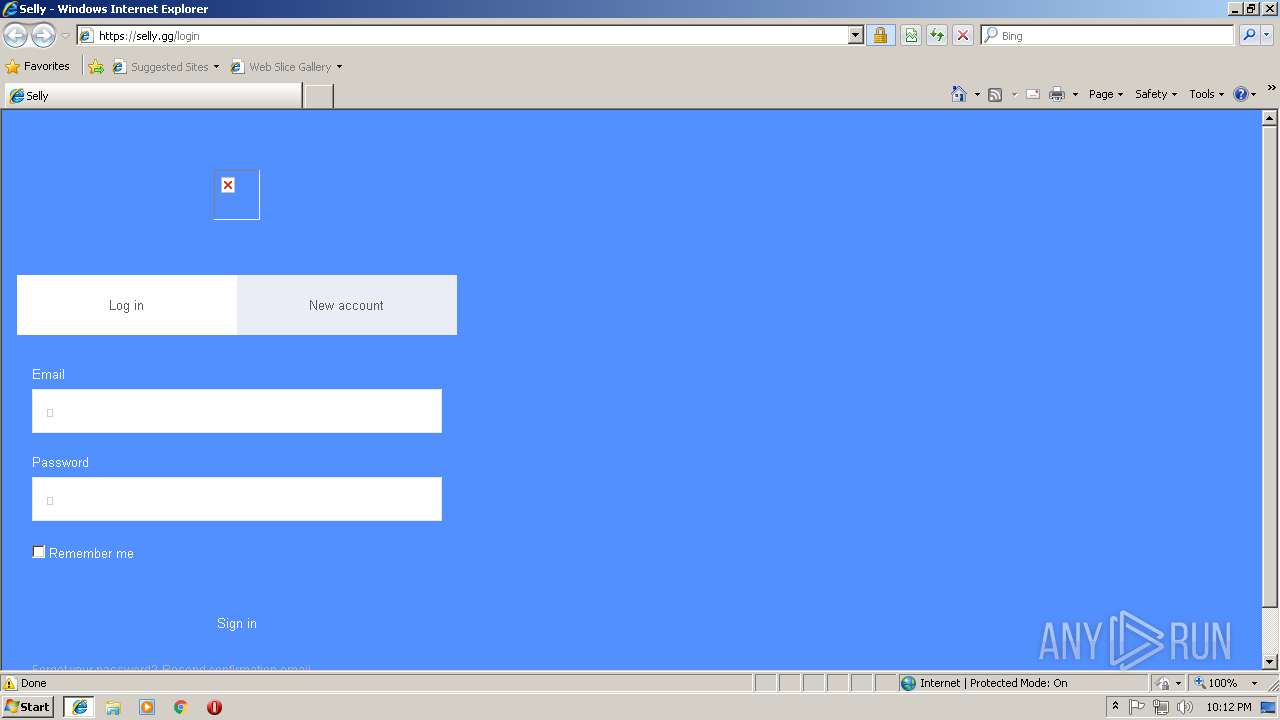Click the Refresh page icon
1280x720 pixels.
pyautogui.click(x=937, y=36)
